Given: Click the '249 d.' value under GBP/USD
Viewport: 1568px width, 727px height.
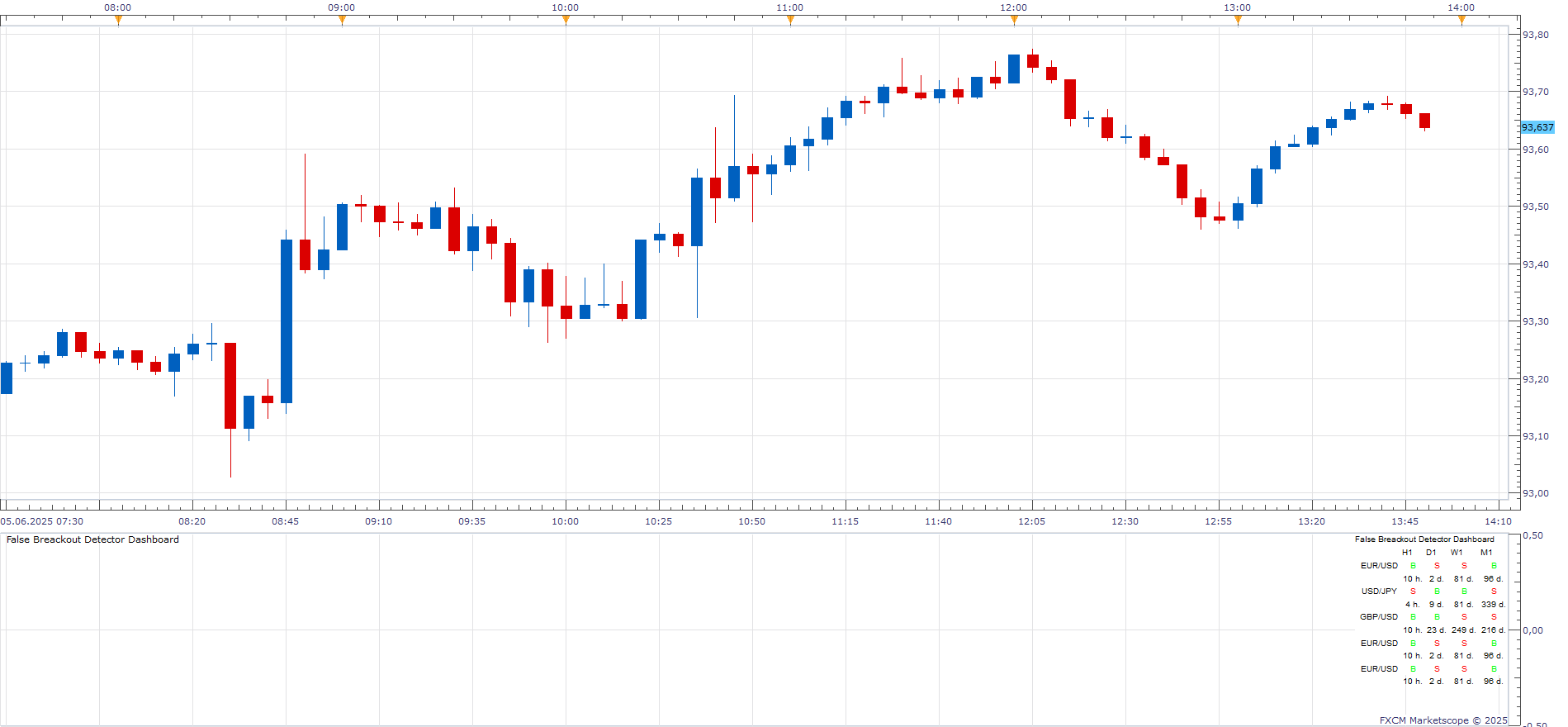Looking at the screenshot, I should pos(1464,630).
